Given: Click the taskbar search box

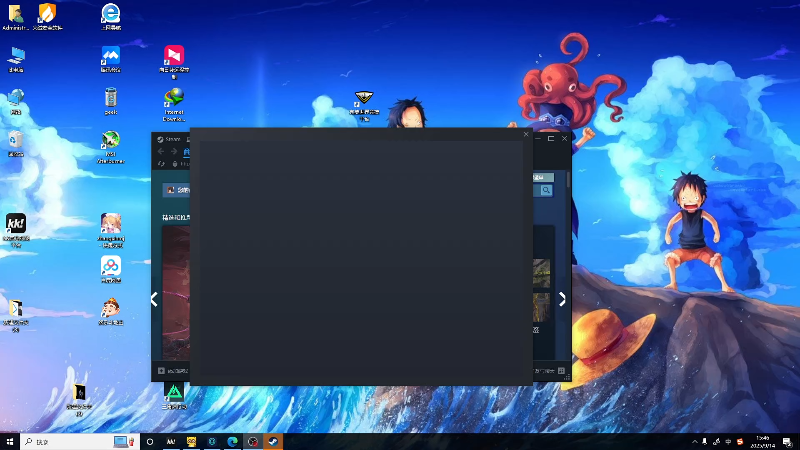Looking at the screenshot, I should [80, 441].
